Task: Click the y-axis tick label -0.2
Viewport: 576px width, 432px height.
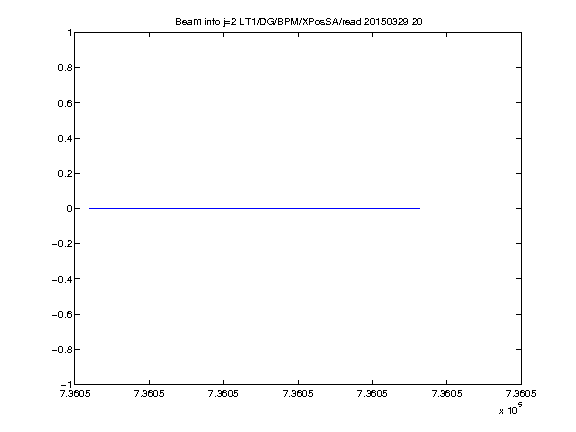Action: [61, 244]
